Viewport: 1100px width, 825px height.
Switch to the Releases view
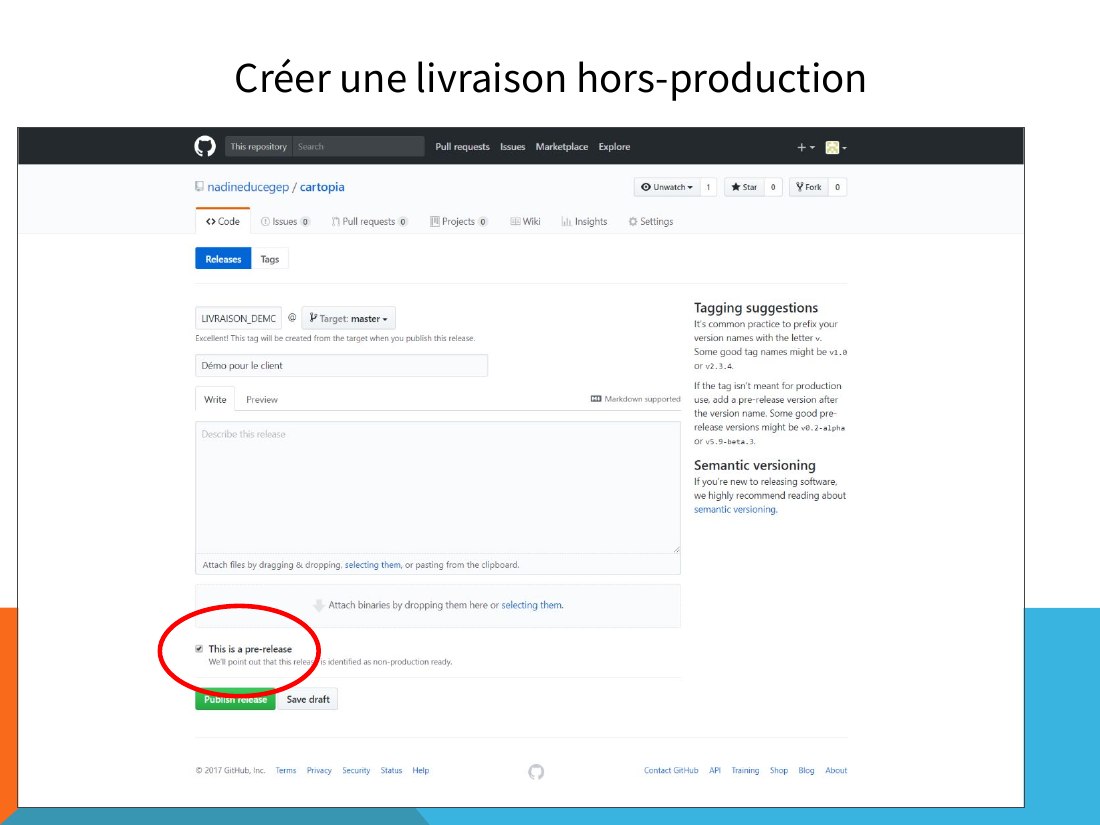pos(223,259)
